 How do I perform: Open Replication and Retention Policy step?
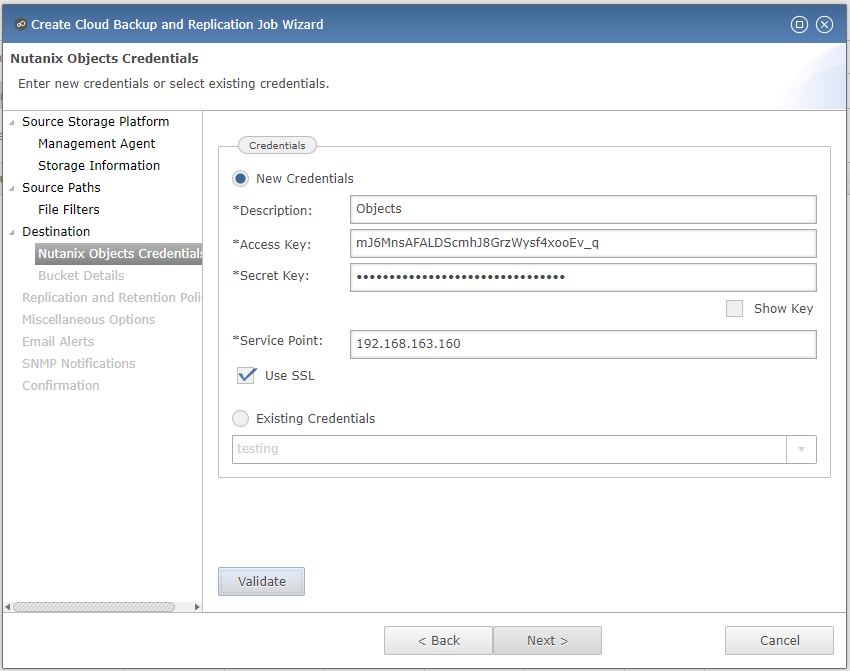112,298
